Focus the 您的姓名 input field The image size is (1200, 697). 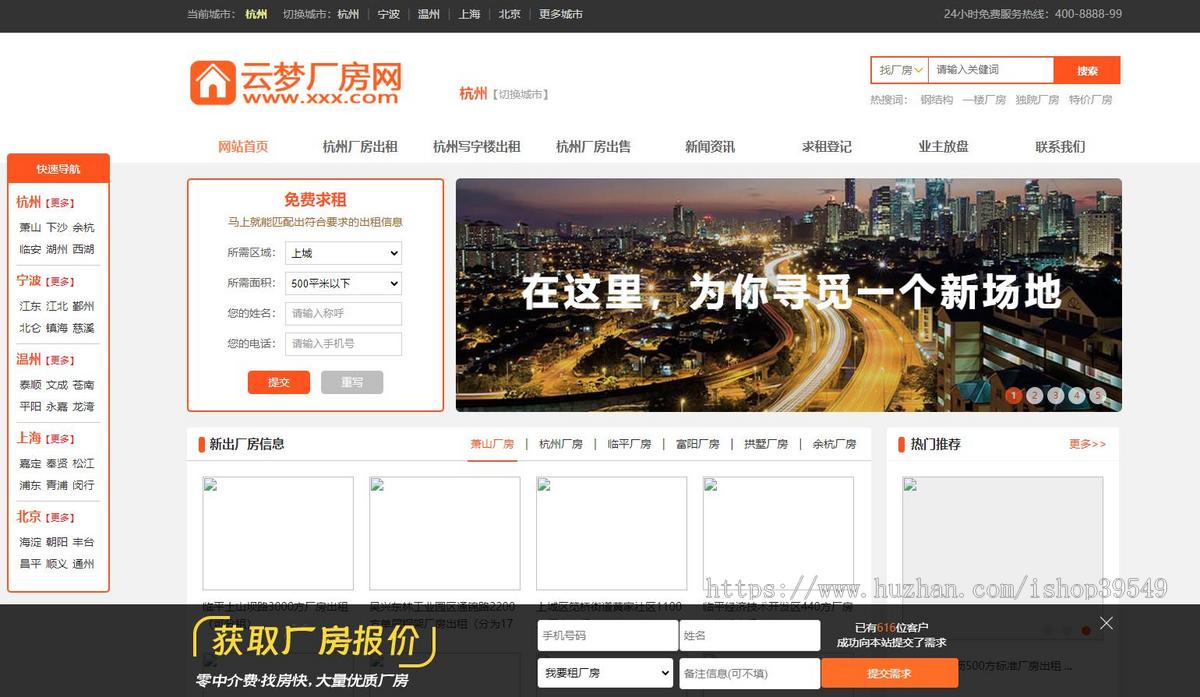pos(343,313)
